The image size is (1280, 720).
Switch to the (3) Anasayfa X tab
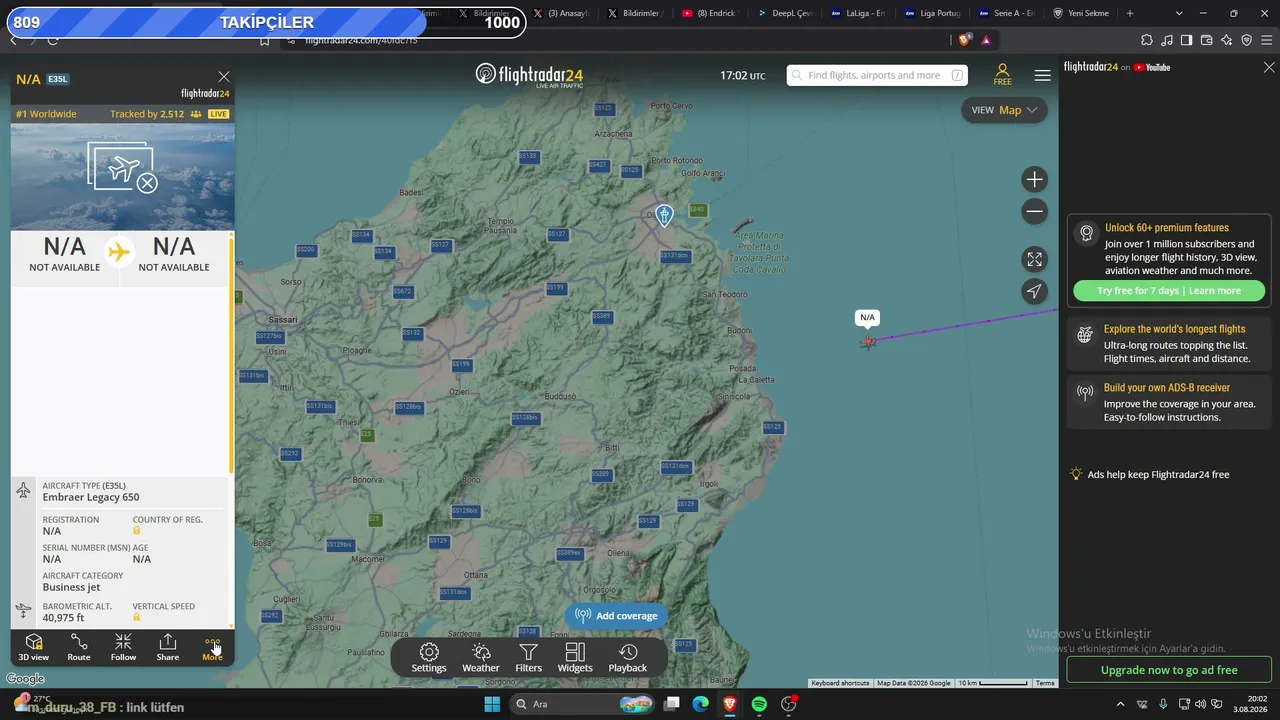[x=560, y=13]
